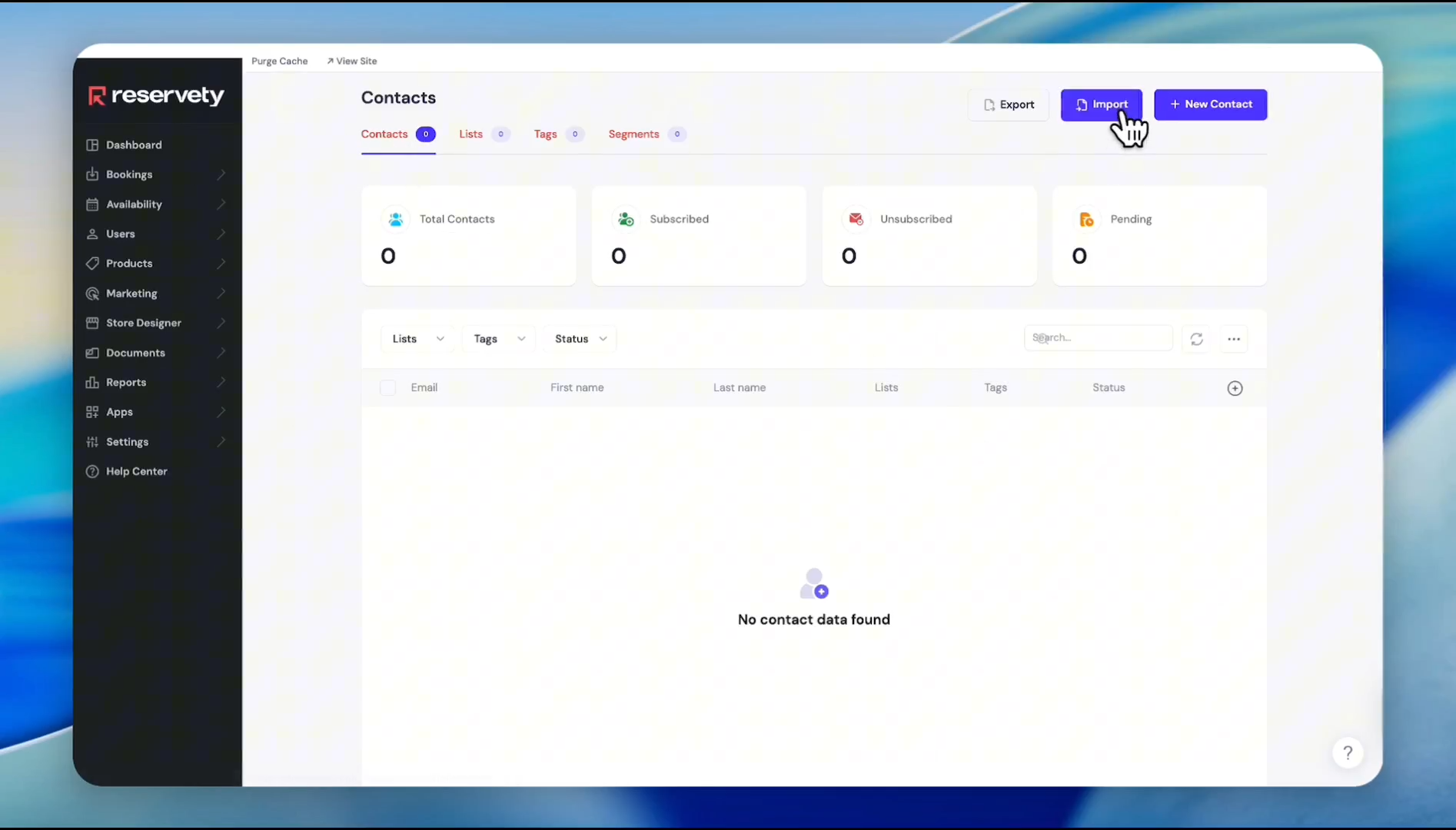Viewport: 1456px width, 830px height.
Task: Open Help Center in the sidebar
Action: 136,471
